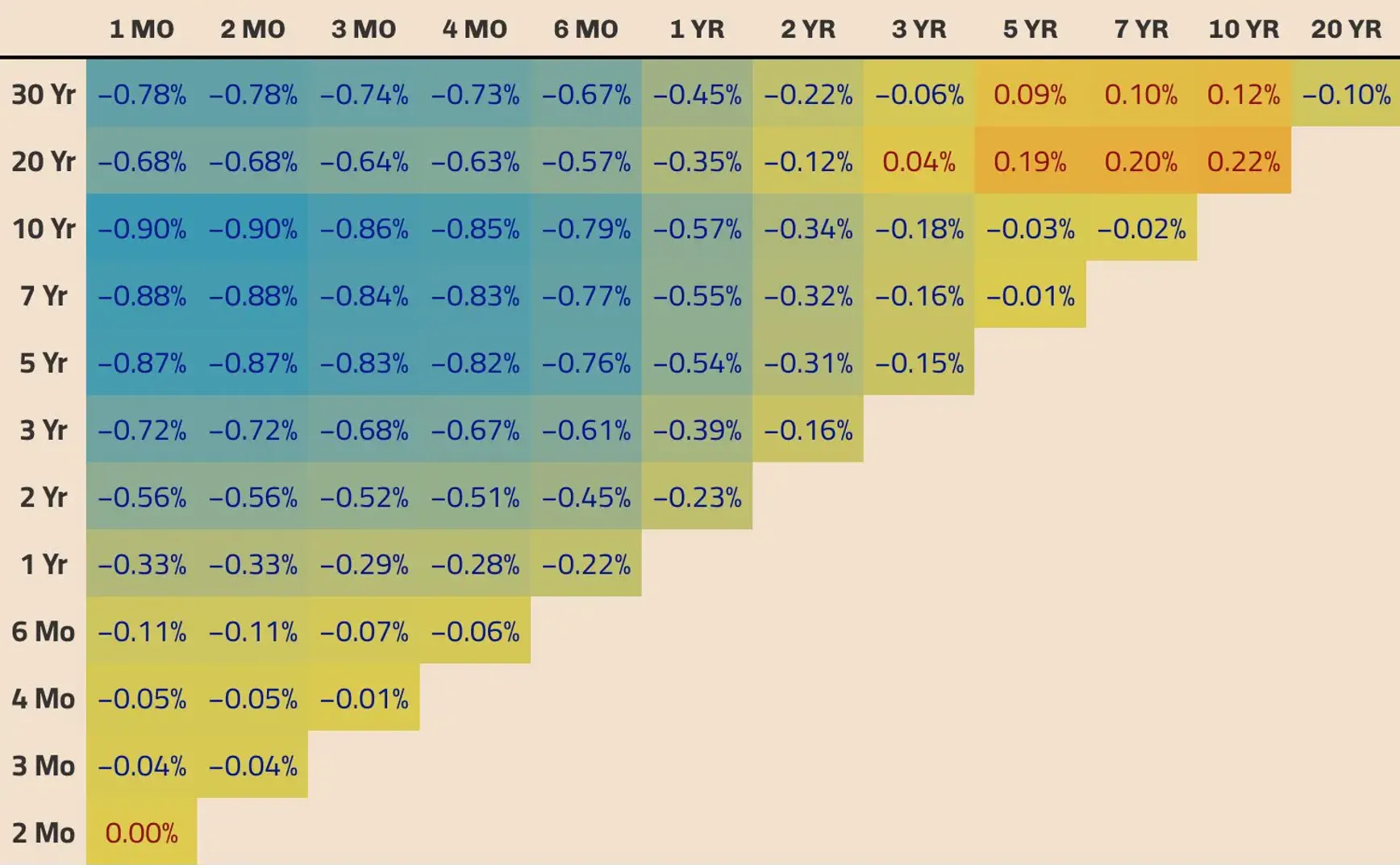Click the 30 Yr row label
Image resolution: width=1400 pixels, height=865 pixels.
tap(44, 94)
